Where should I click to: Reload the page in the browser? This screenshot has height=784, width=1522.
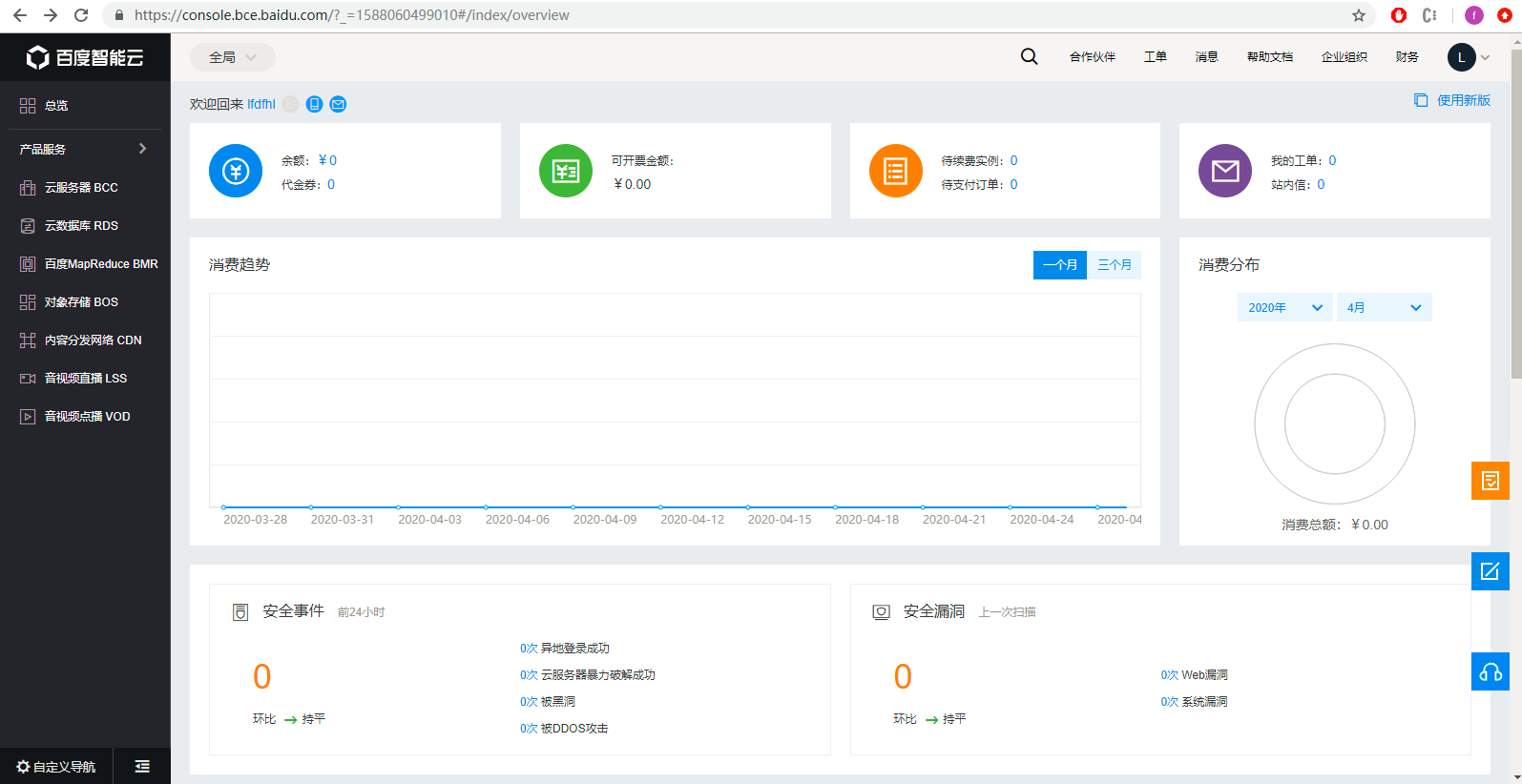(x=81, y=15)
